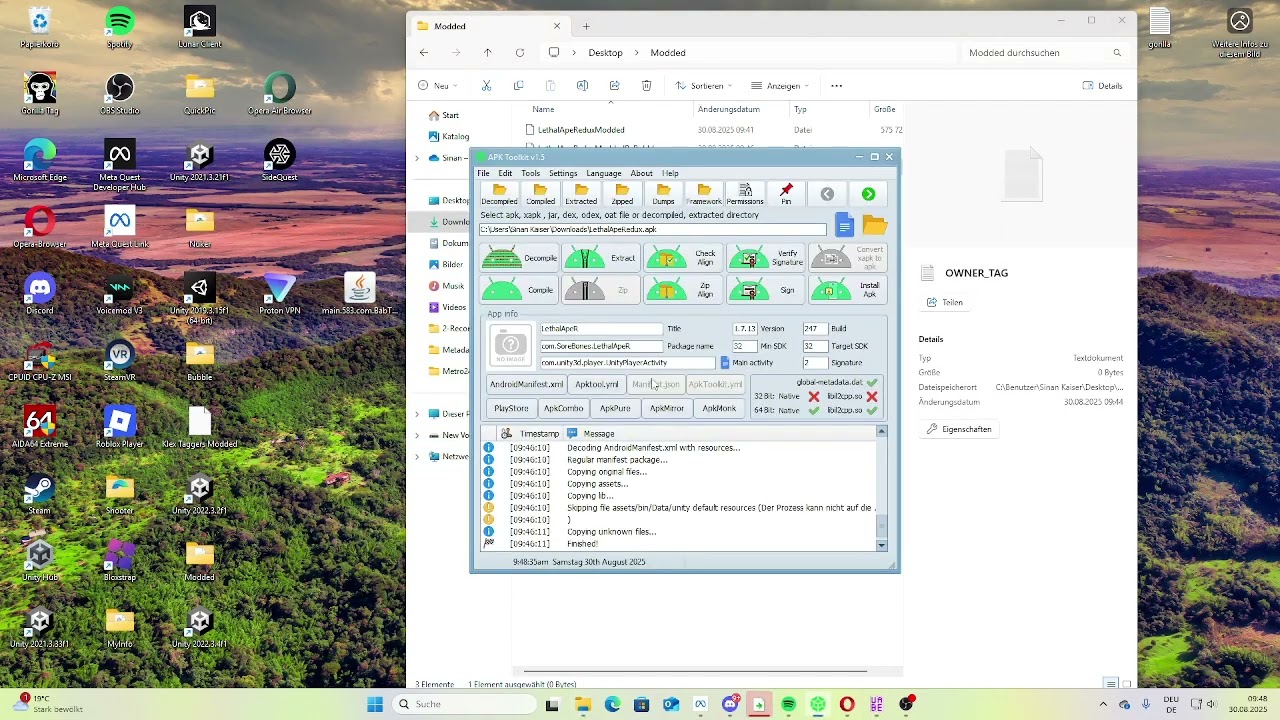The width and height of the screenshot is (1280, 720).
Task: Add a new tab in File Explorer
Action: [586, 26]
